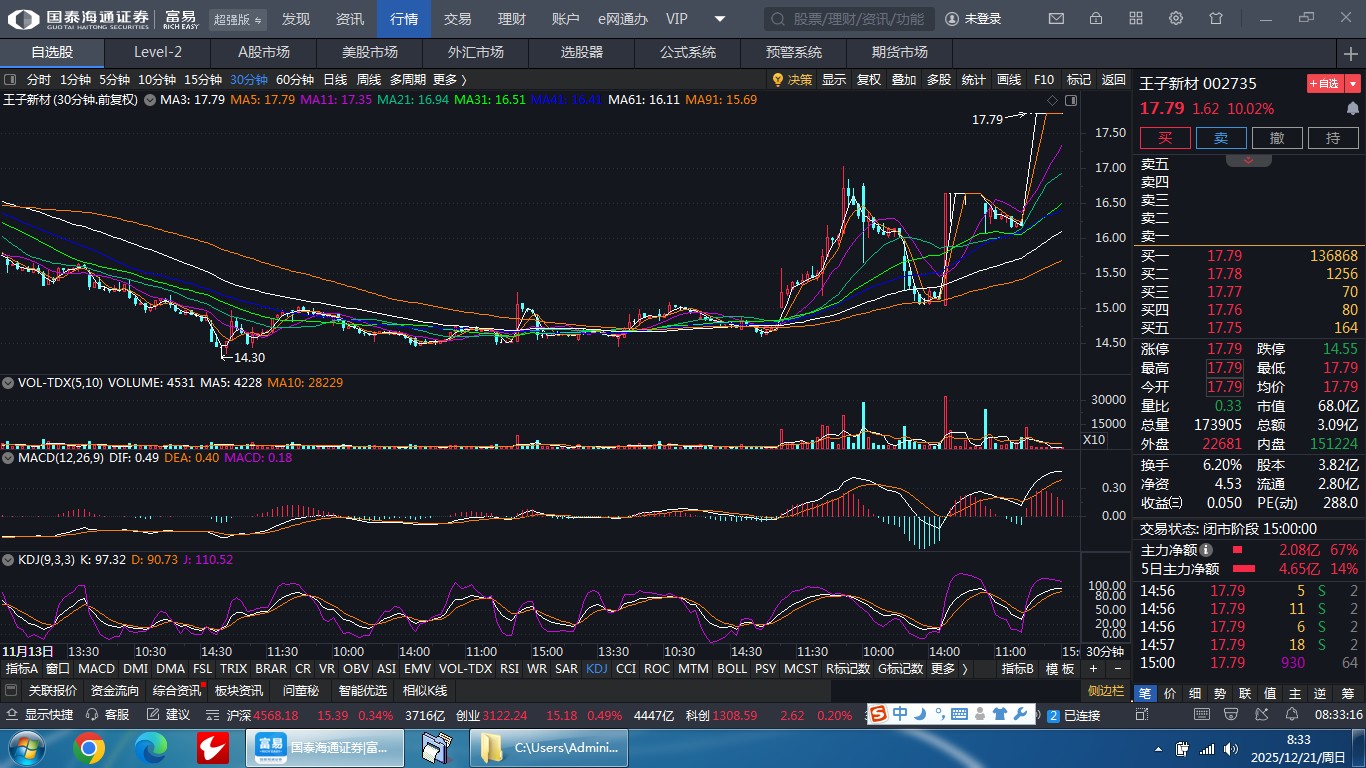Toggle the left panel icon beside 分时
The image size is (1366, 768).
pyautogui.click(x=10, y=79)
